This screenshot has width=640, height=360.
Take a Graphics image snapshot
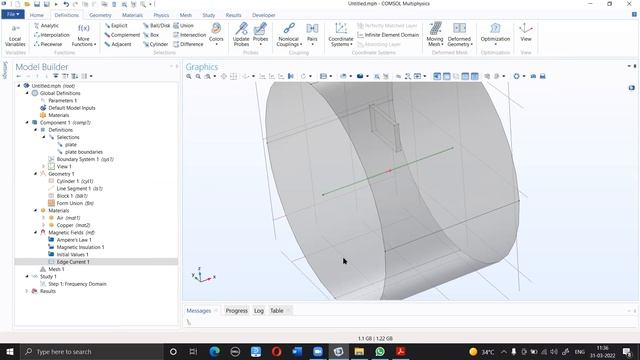533,76
